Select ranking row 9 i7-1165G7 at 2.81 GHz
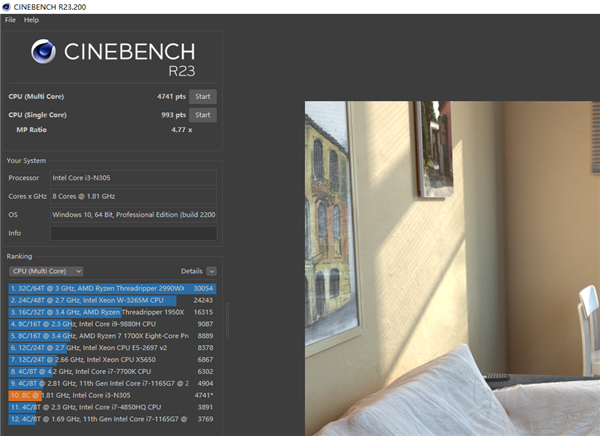 (x=112, y=383)
